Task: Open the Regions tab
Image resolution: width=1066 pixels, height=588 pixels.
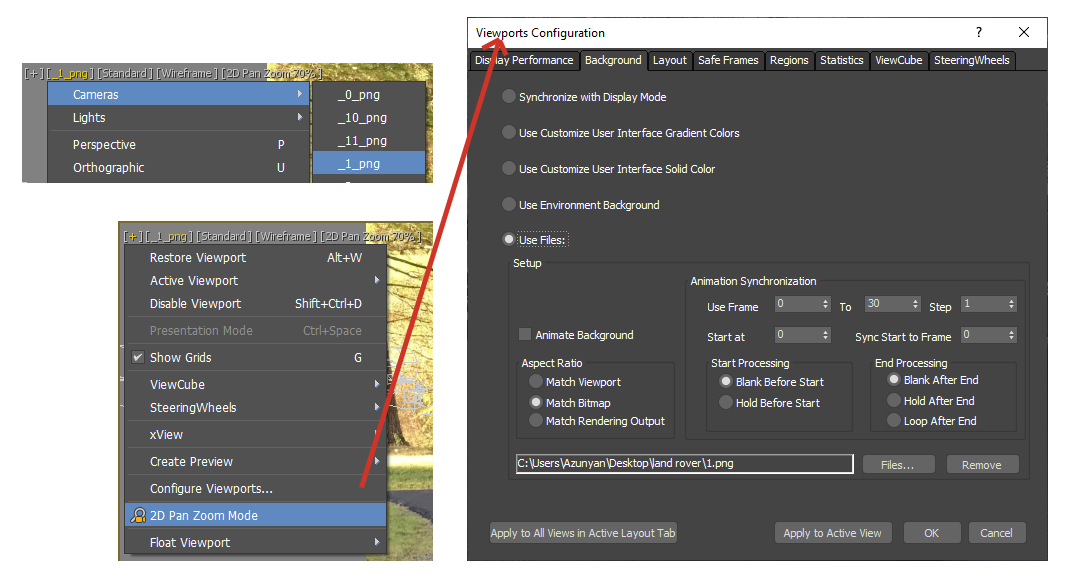Action: [x=789, y=60]
